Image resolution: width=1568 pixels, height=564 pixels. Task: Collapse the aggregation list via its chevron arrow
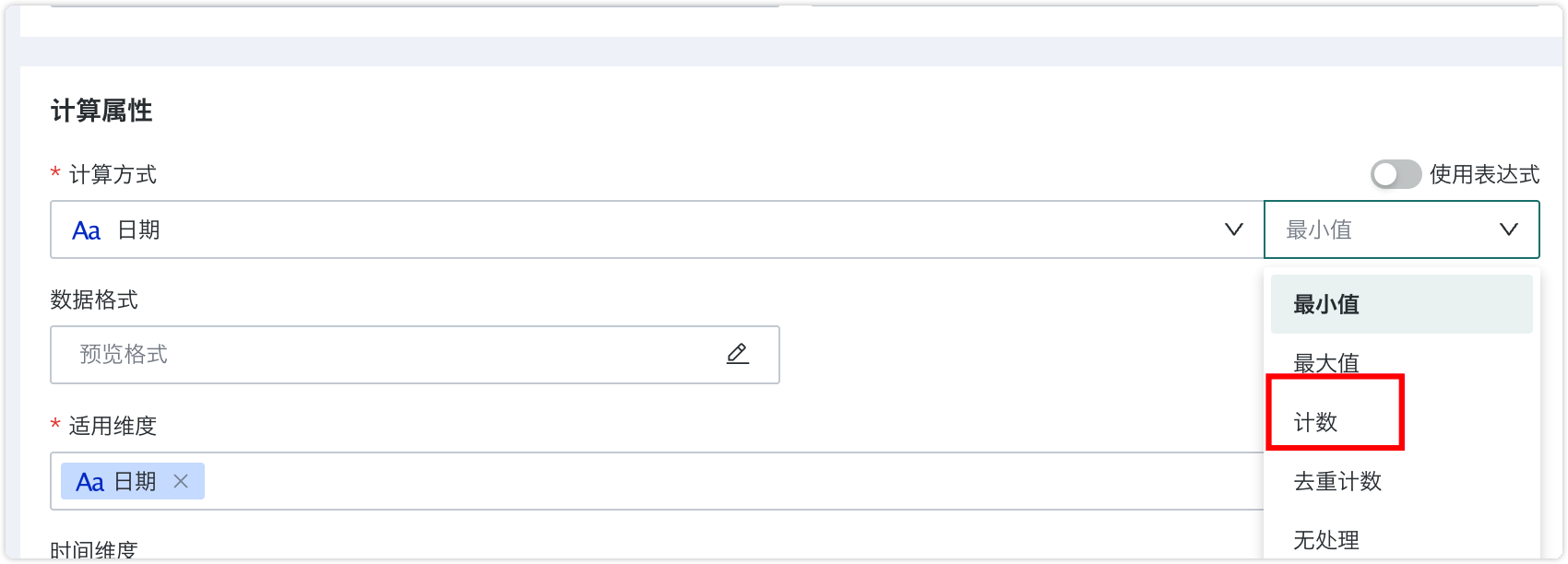pos(1508,229)
